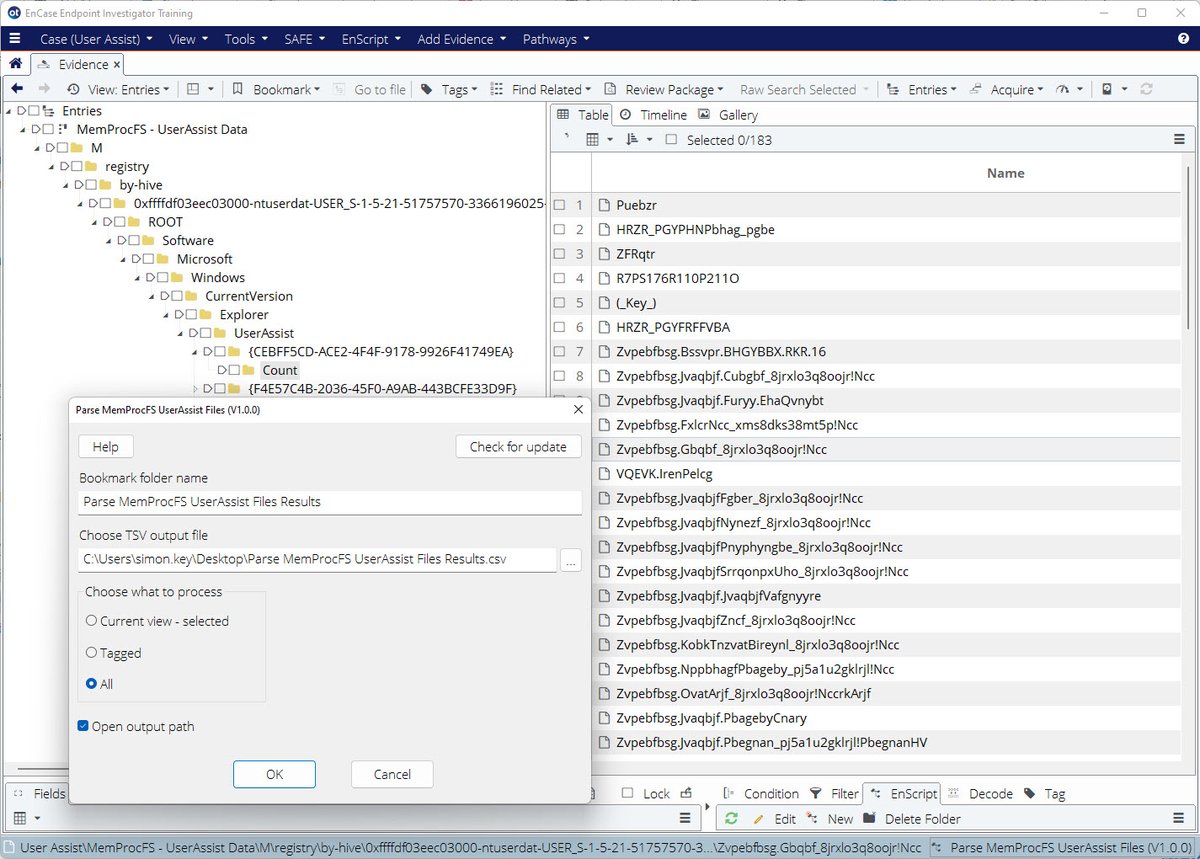Click the Home icon tab
The width and height of the screenshot is (1200, 859).
click(x=15, y=64)
